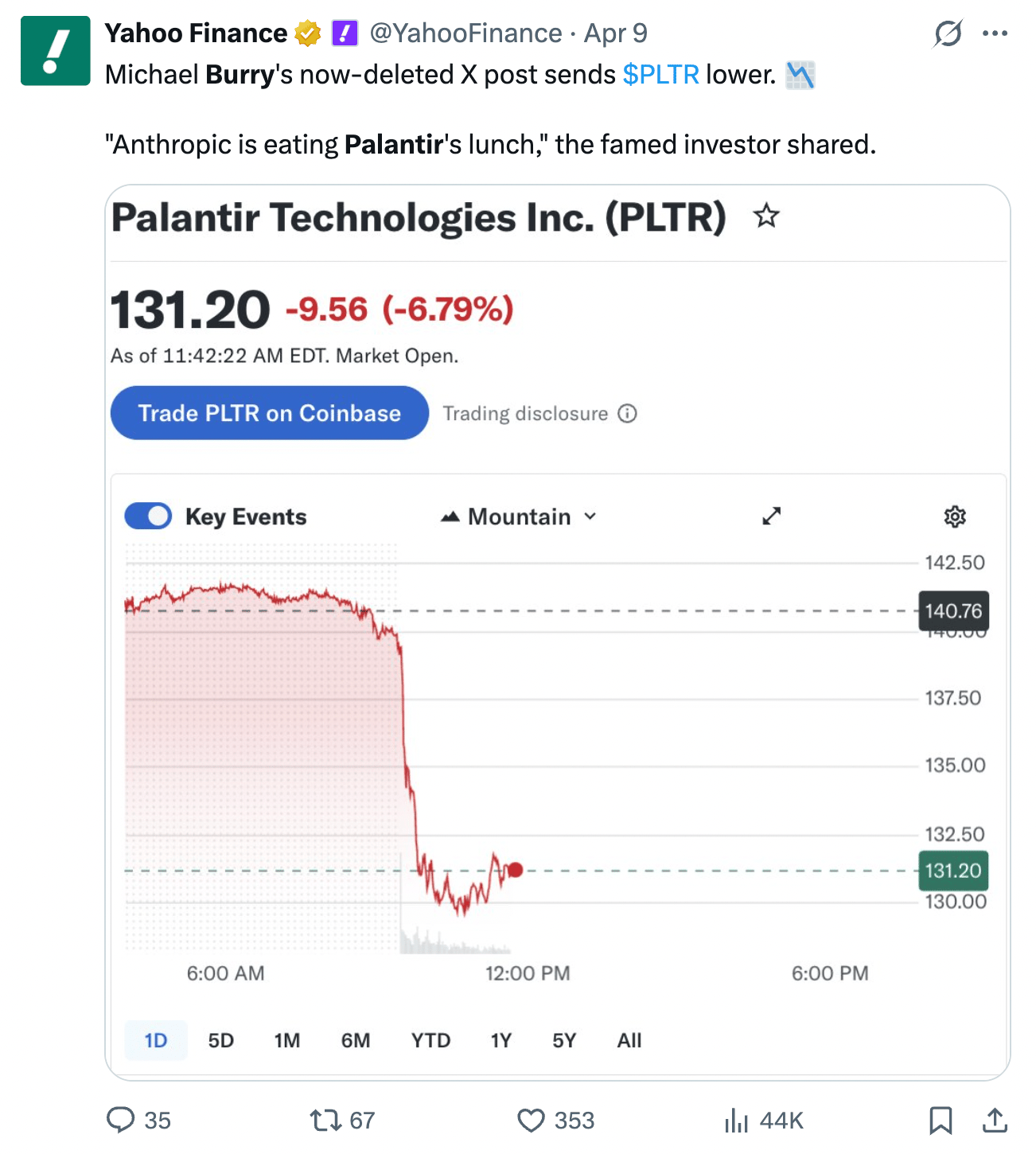Switch to the YTD range tab

[430, 1040]
